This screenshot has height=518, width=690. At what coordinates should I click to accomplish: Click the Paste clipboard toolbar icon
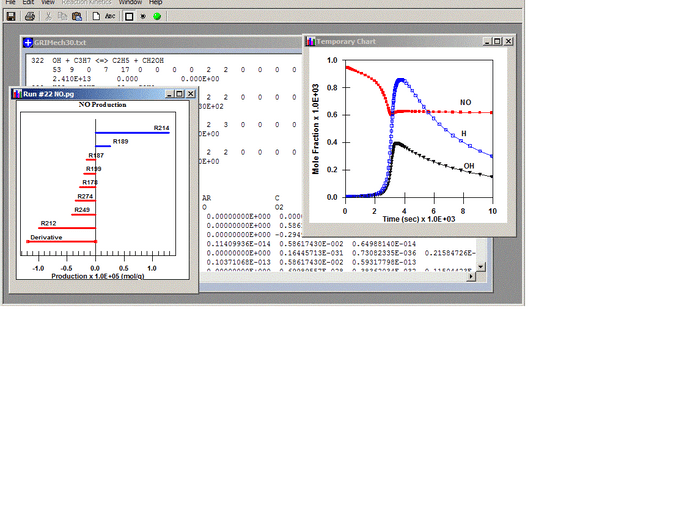click(77, 16)
